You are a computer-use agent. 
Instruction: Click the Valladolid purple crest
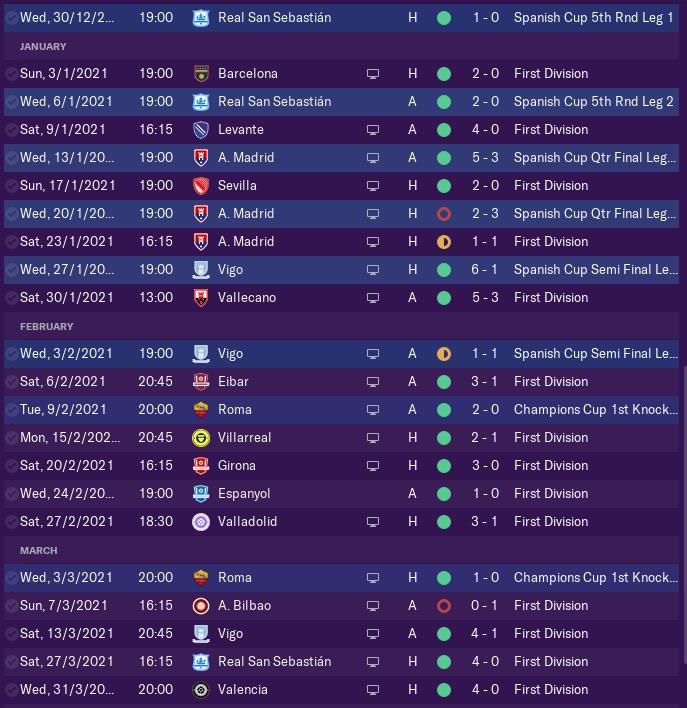(x=200, y=522)
